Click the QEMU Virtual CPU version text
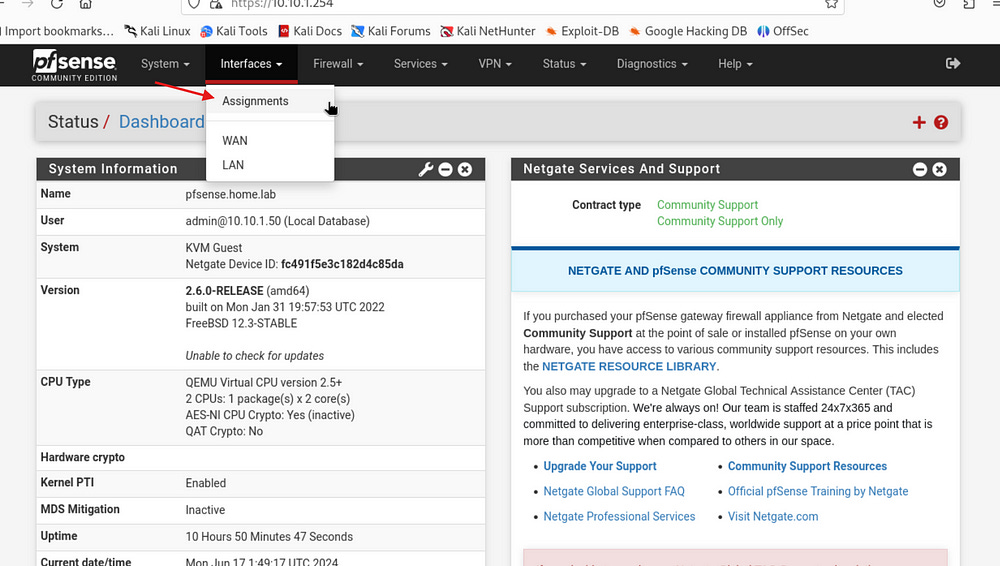The width and height of the screenshot is (1000, 566). [263, 382]
